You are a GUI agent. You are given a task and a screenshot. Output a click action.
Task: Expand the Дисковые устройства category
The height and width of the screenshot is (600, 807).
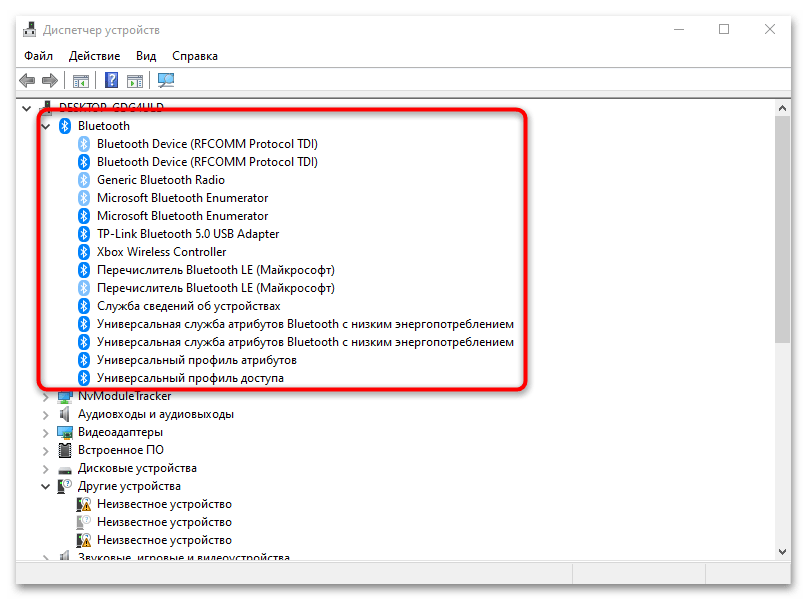click(45, 469)
